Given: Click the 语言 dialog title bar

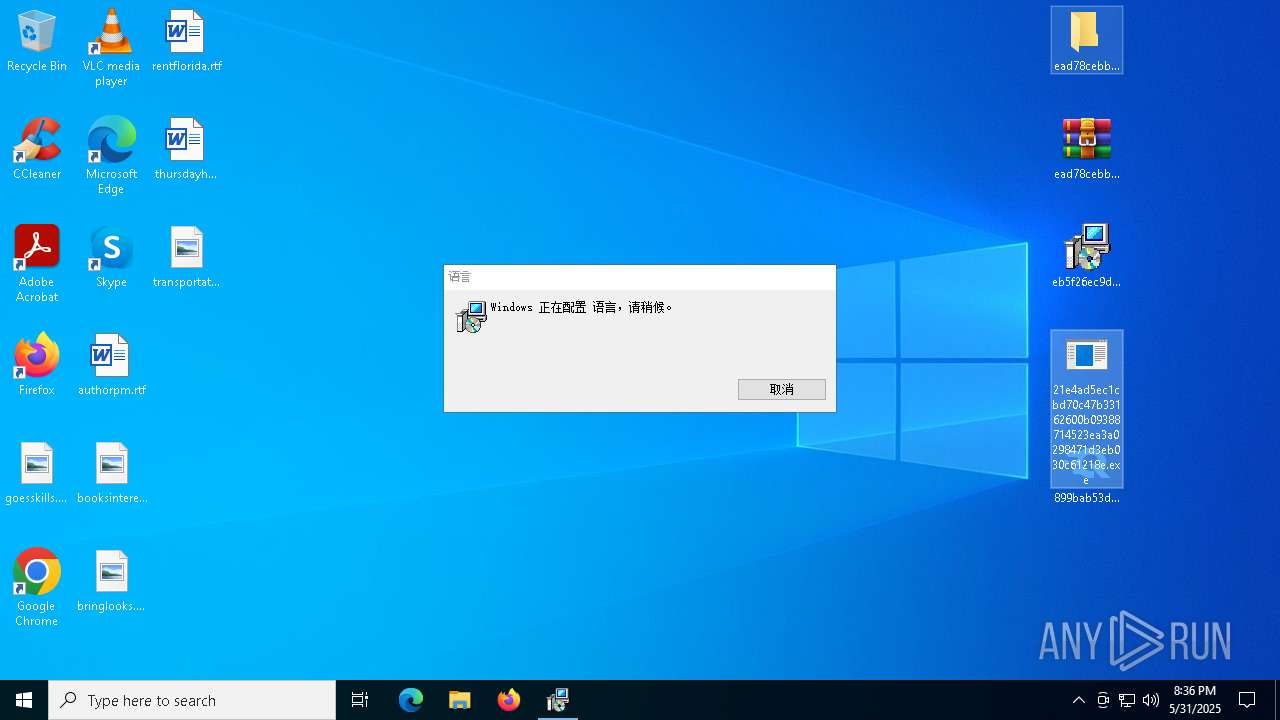Looking at the screenshot, I should point(640,277).
